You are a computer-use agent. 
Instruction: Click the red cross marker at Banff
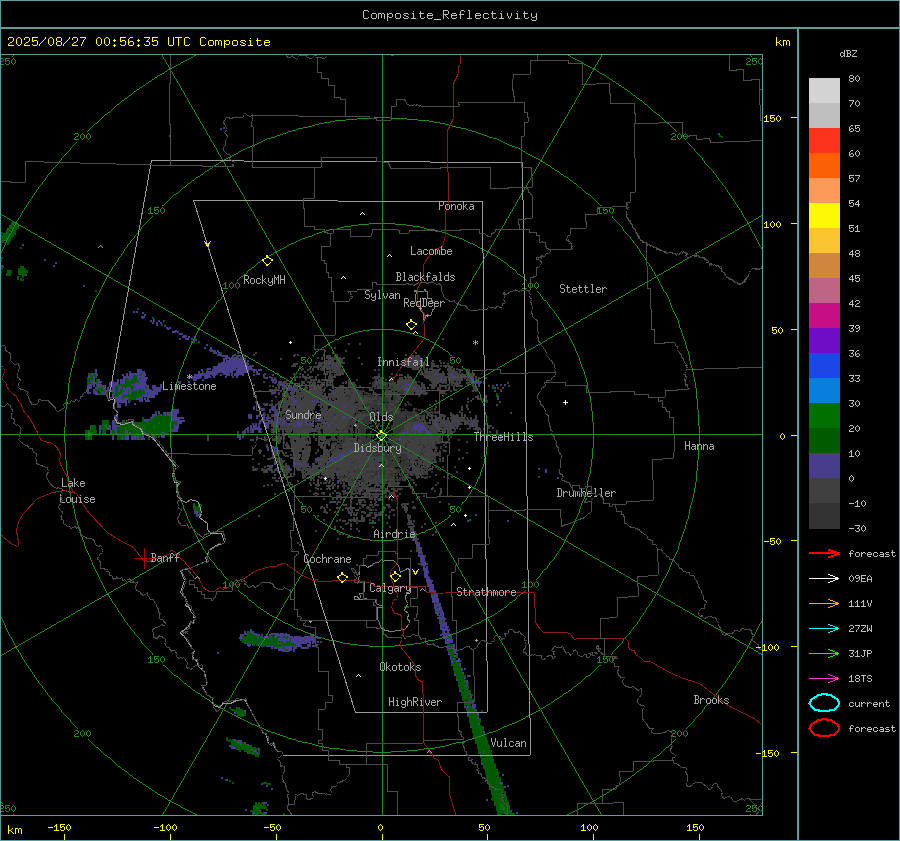pos(143,558)
